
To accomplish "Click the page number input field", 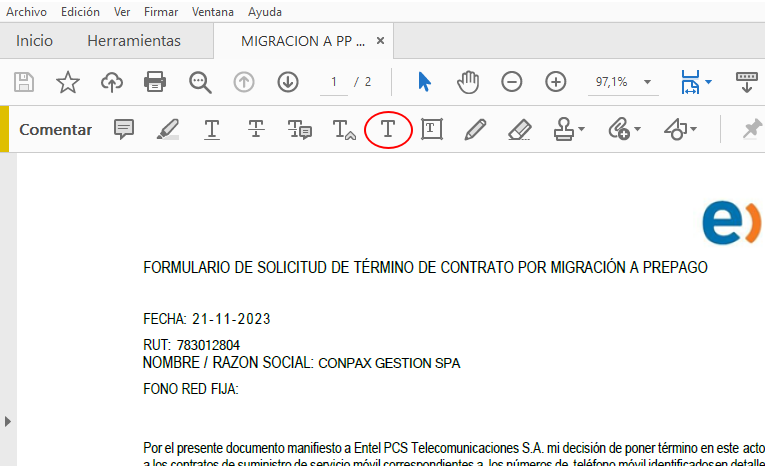I will [334, 82].
